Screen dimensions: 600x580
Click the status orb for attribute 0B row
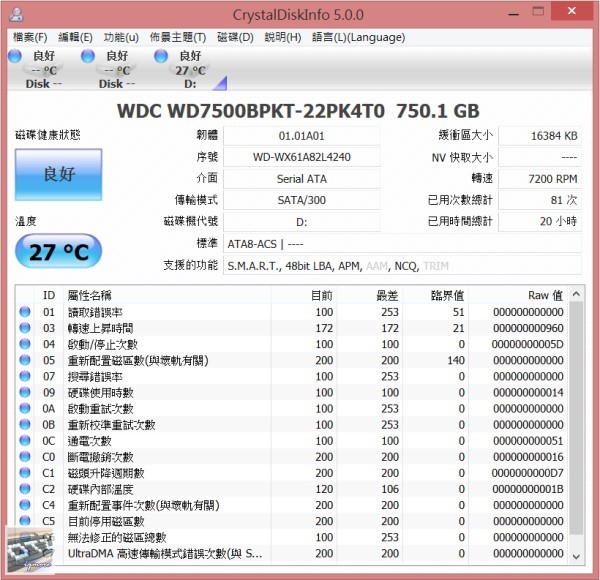[x=25, y=424]
